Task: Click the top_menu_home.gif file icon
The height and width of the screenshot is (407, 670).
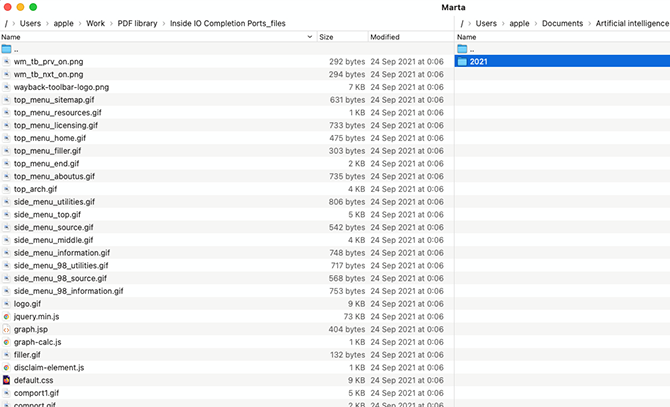Action: tap(6, 138)
